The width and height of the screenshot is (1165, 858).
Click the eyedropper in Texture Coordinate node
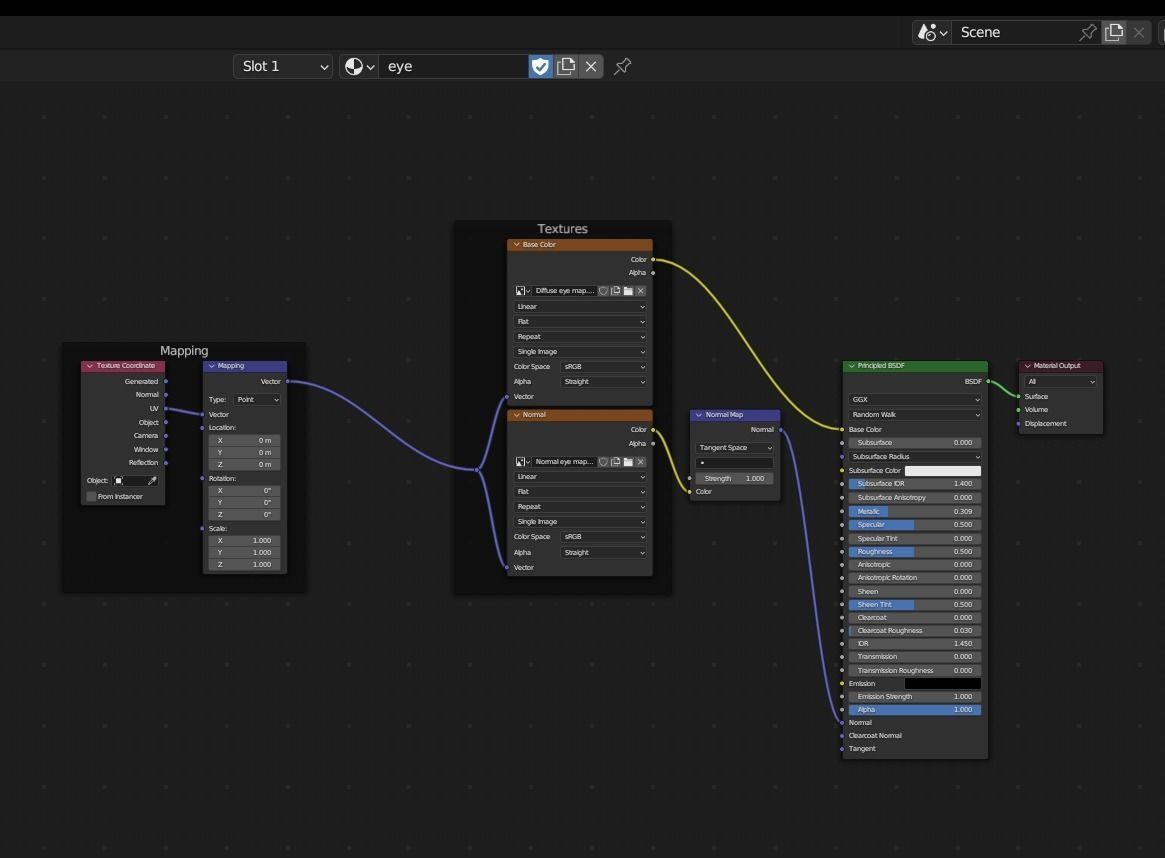153,481
